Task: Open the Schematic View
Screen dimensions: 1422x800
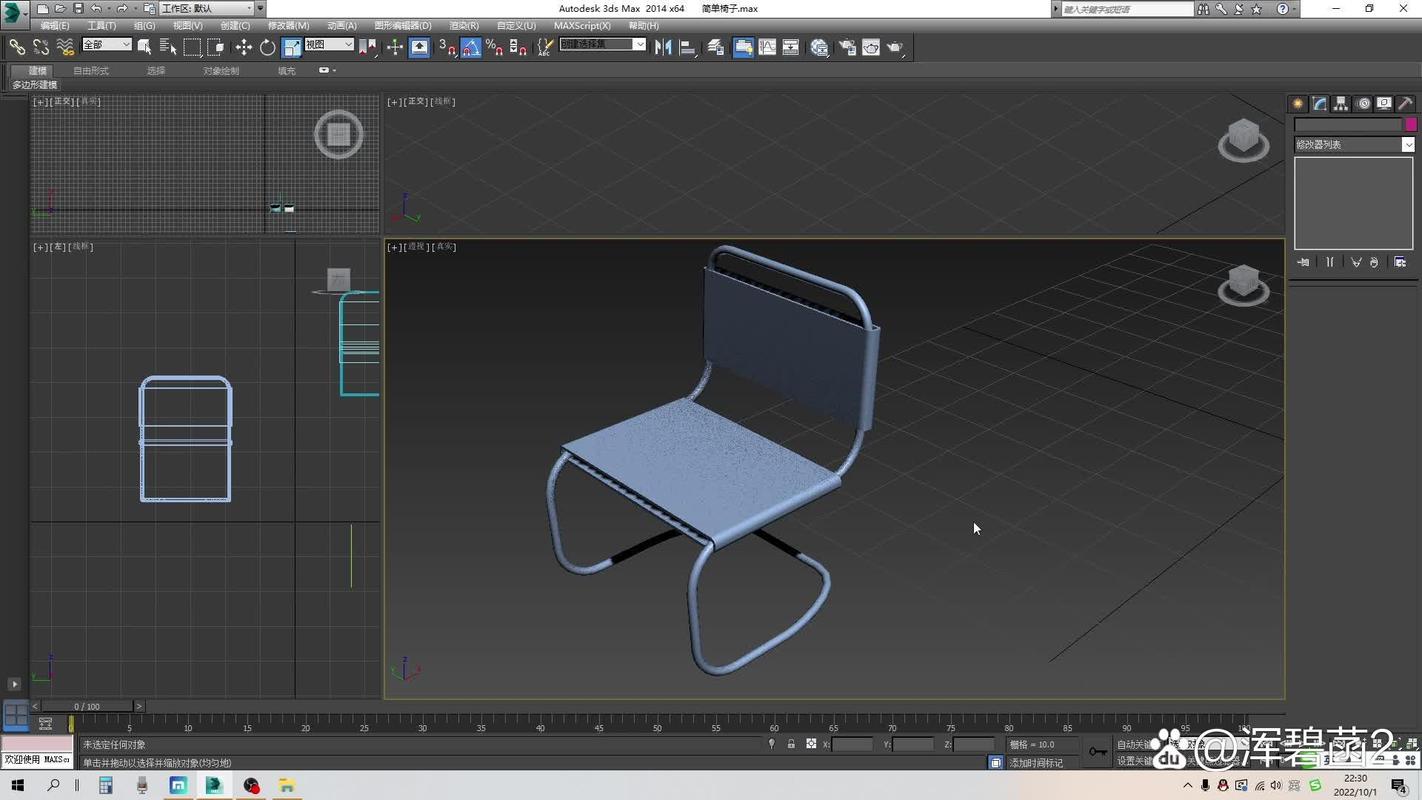Action: pos(792,47)
